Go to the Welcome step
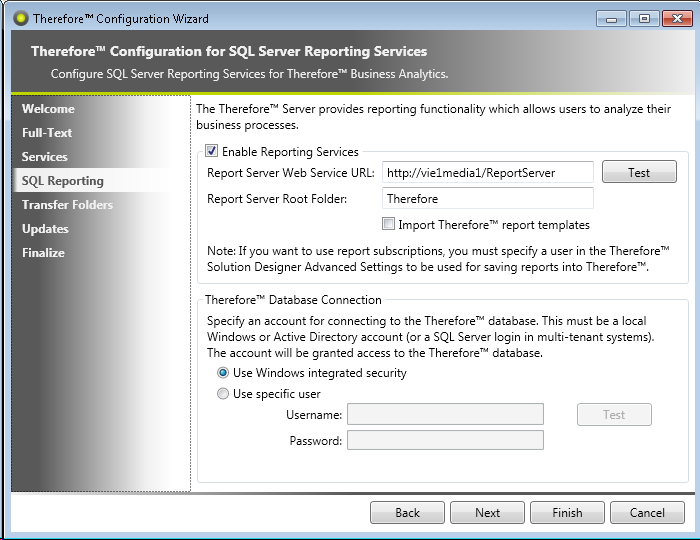 point(48,109)
